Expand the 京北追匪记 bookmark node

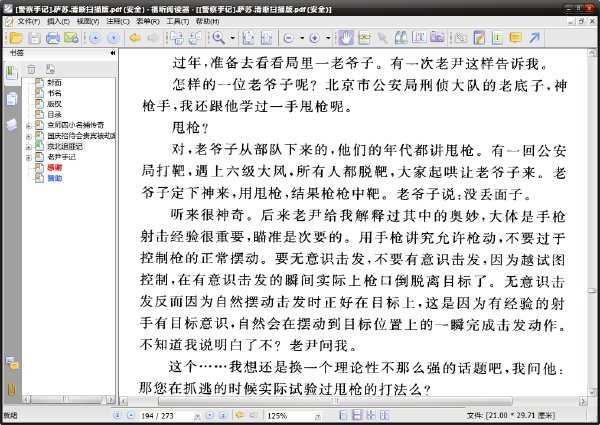click(x=29, y=147)
